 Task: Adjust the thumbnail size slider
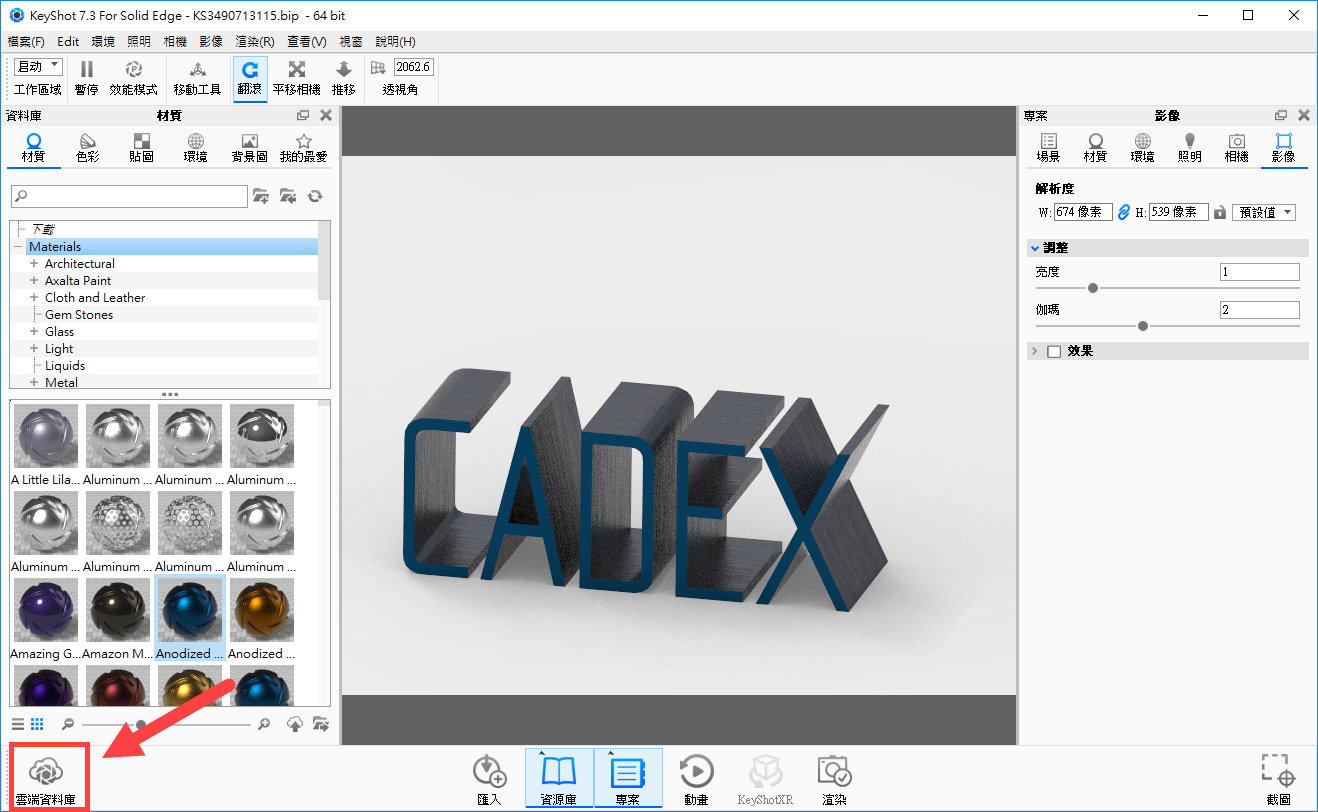[x=141, y=724]
